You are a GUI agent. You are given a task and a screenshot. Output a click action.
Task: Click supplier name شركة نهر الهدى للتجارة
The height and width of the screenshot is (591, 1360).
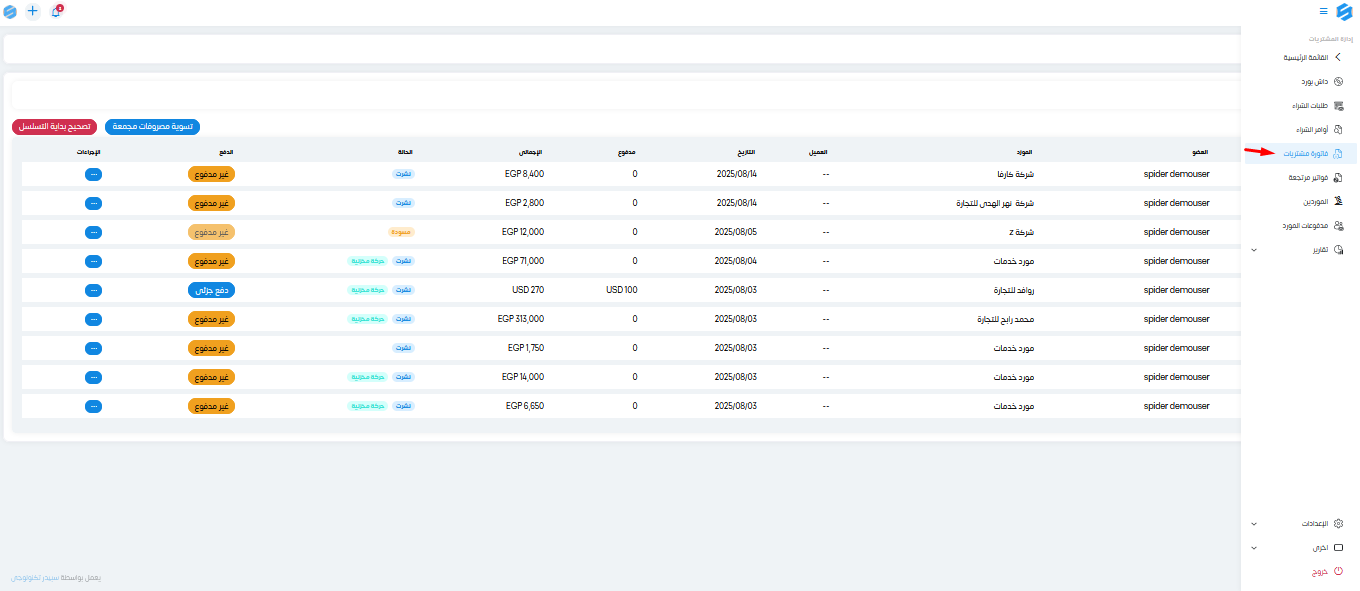tap(995, 203)
